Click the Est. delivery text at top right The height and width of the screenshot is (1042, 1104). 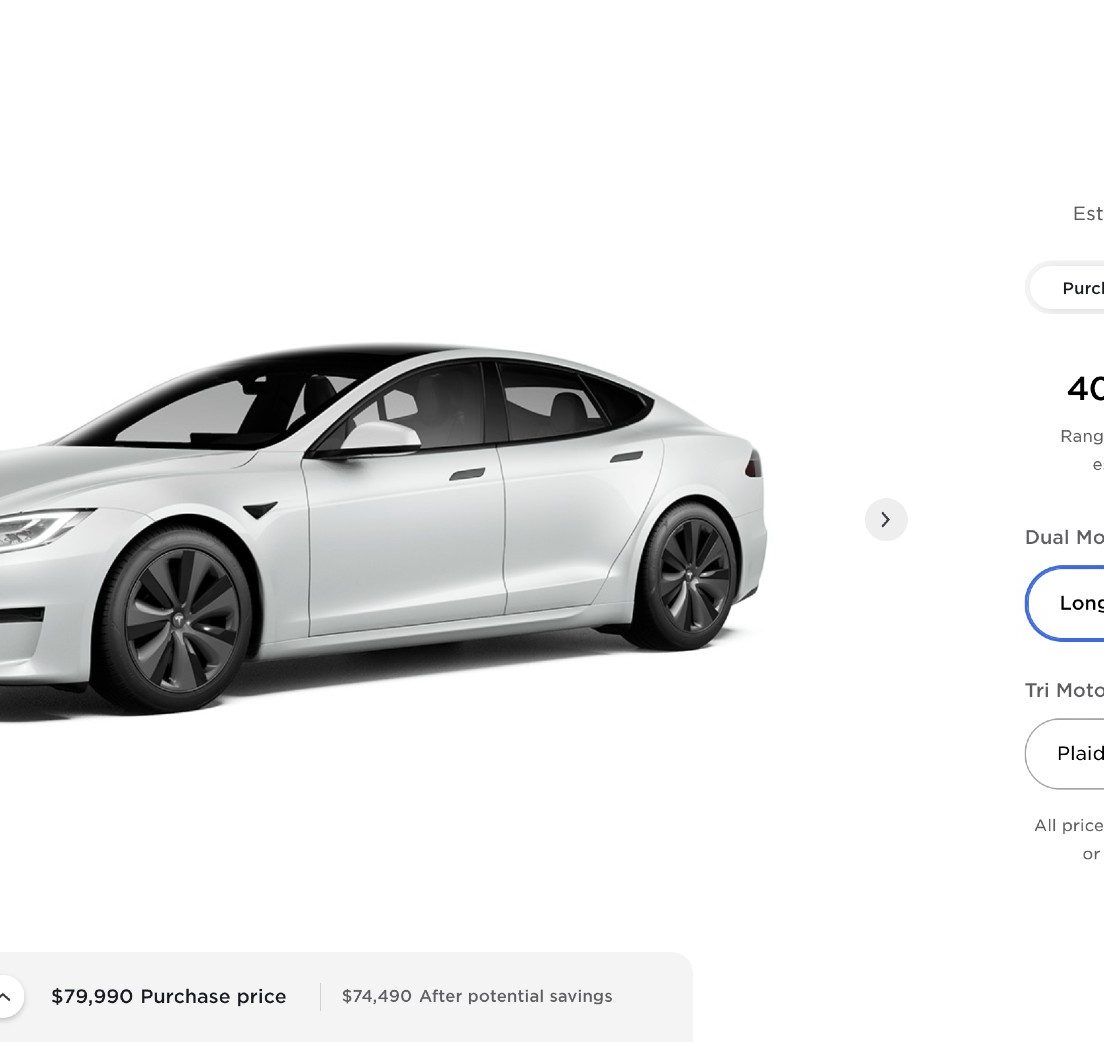click(x=1088, y=213)
